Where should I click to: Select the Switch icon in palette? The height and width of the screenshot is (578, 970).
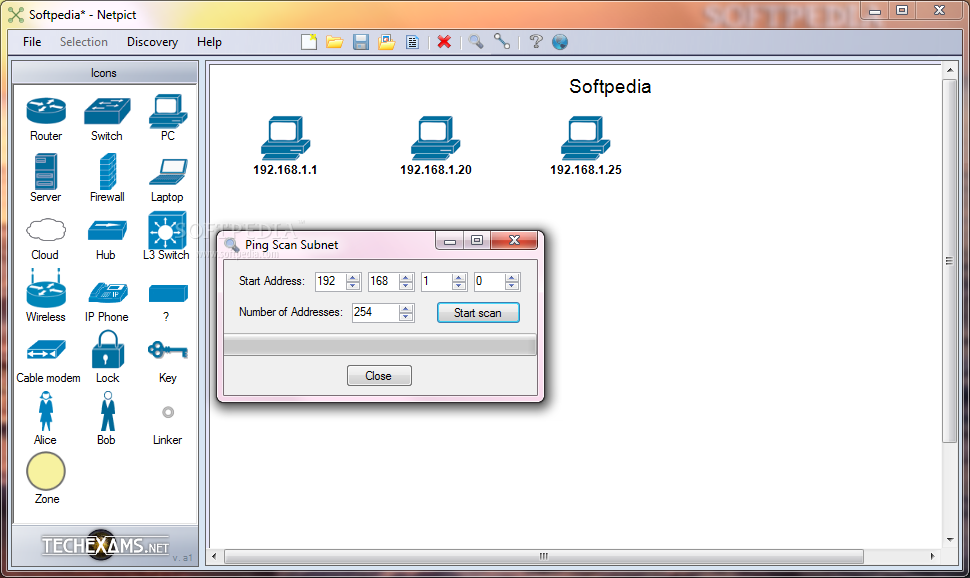tap(107, 111)
